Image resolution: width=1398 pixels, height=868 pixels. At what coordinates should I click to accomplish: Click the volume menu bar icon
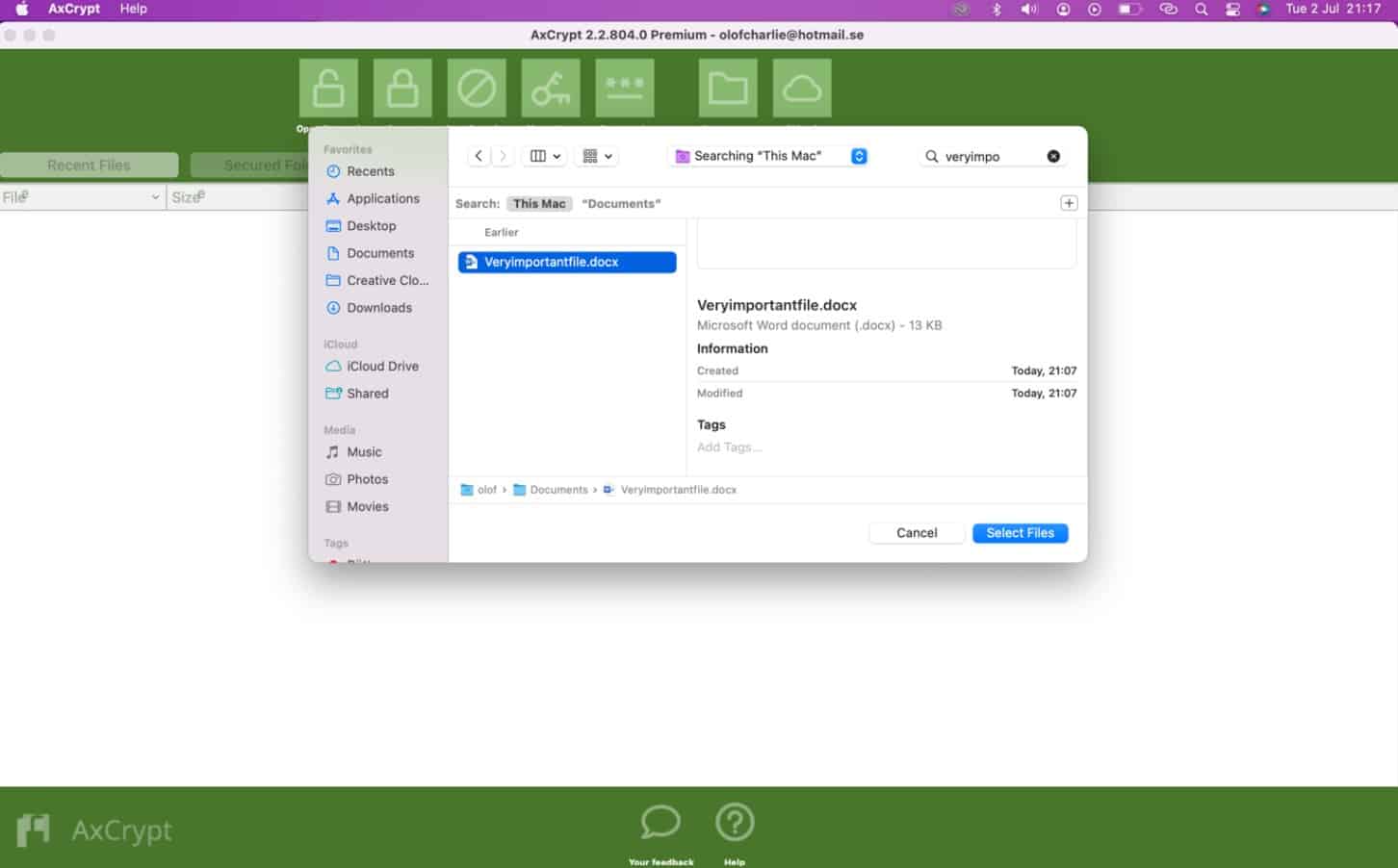point(1029,9)
